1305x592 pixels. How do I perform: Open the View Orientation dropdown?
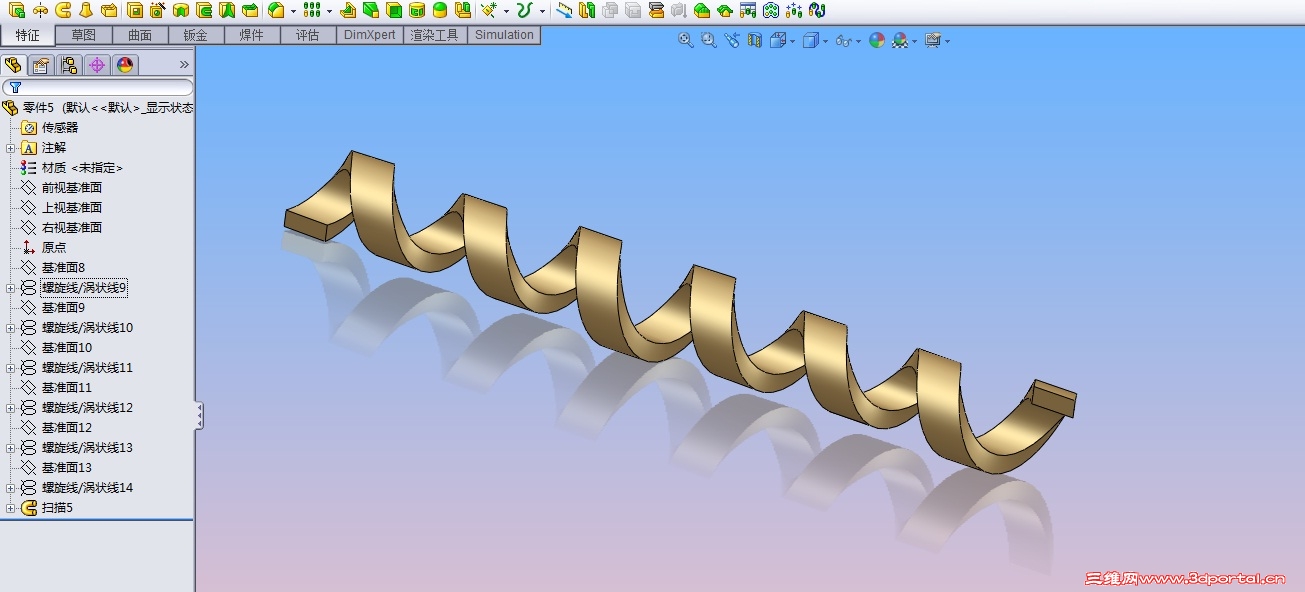(792, 41)
